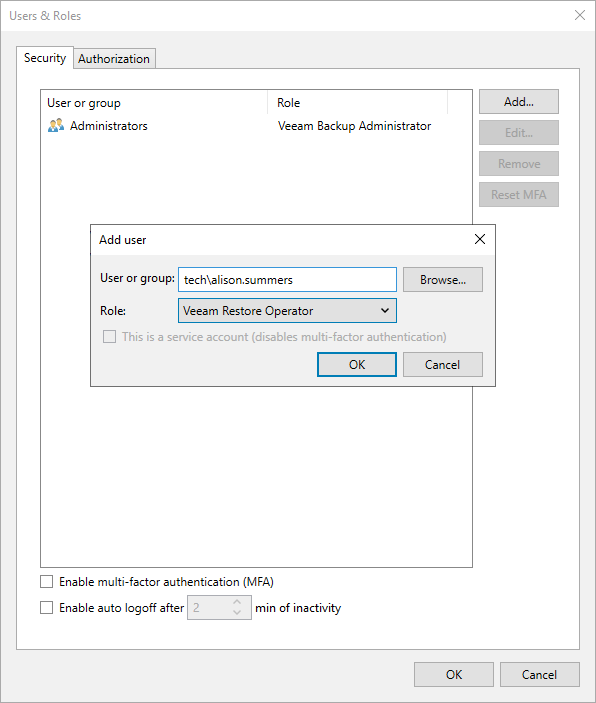The width and height of the screenshot is (596, 703).
Task: Click the Administrators group icon
Action: pos(56,126)
